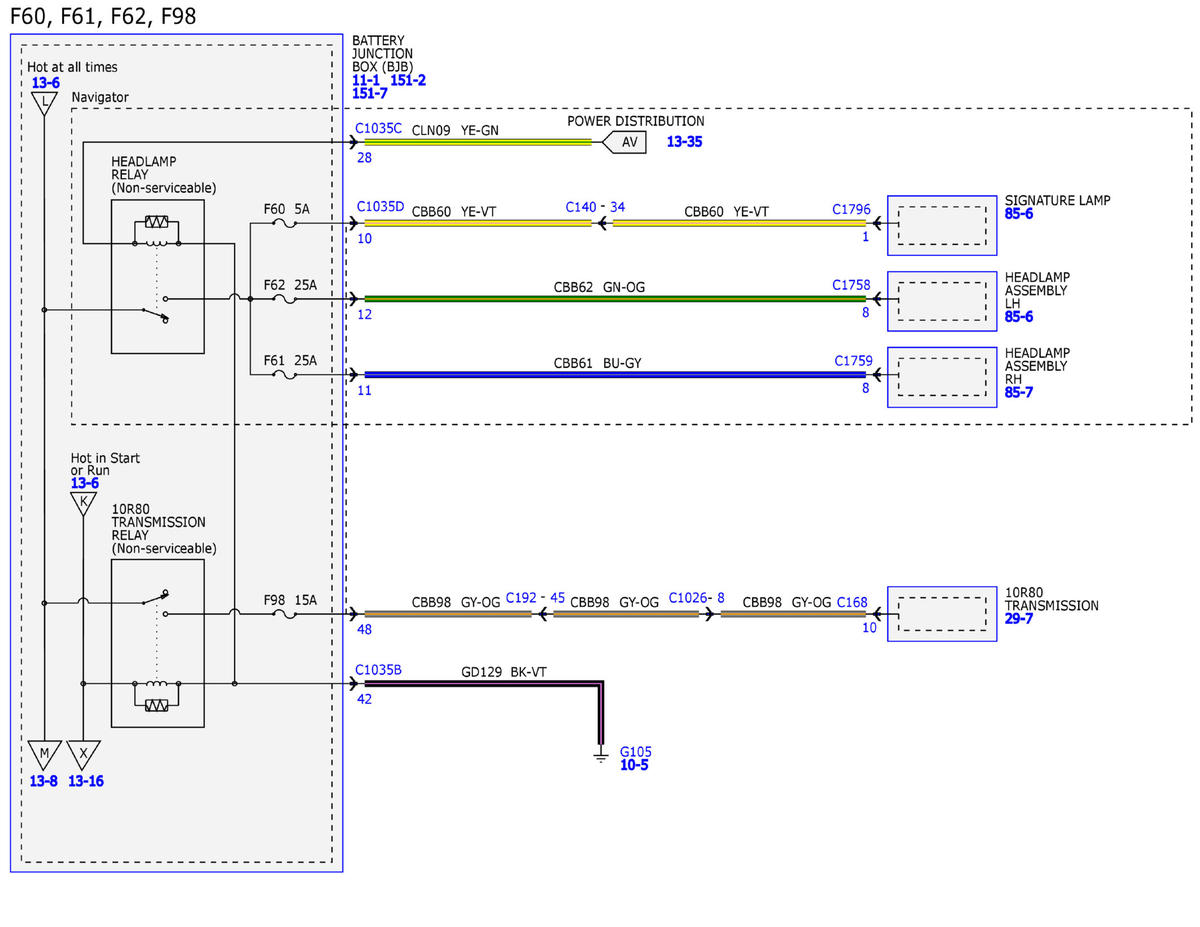
Task: Click the C1035D connector label
Action: click(380, 207)
